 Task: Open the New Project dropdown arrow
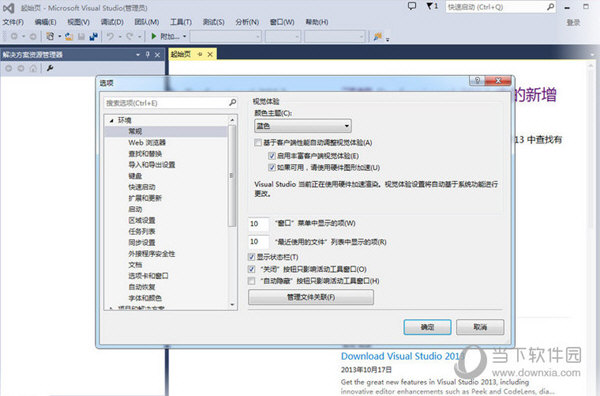pos(60,36)
